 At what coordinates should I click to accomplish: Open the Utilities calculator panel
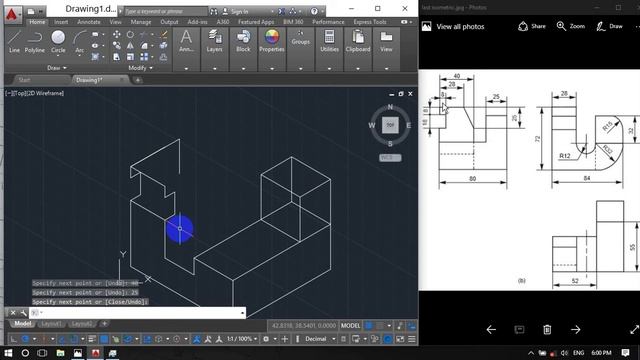tap(329, 41)
